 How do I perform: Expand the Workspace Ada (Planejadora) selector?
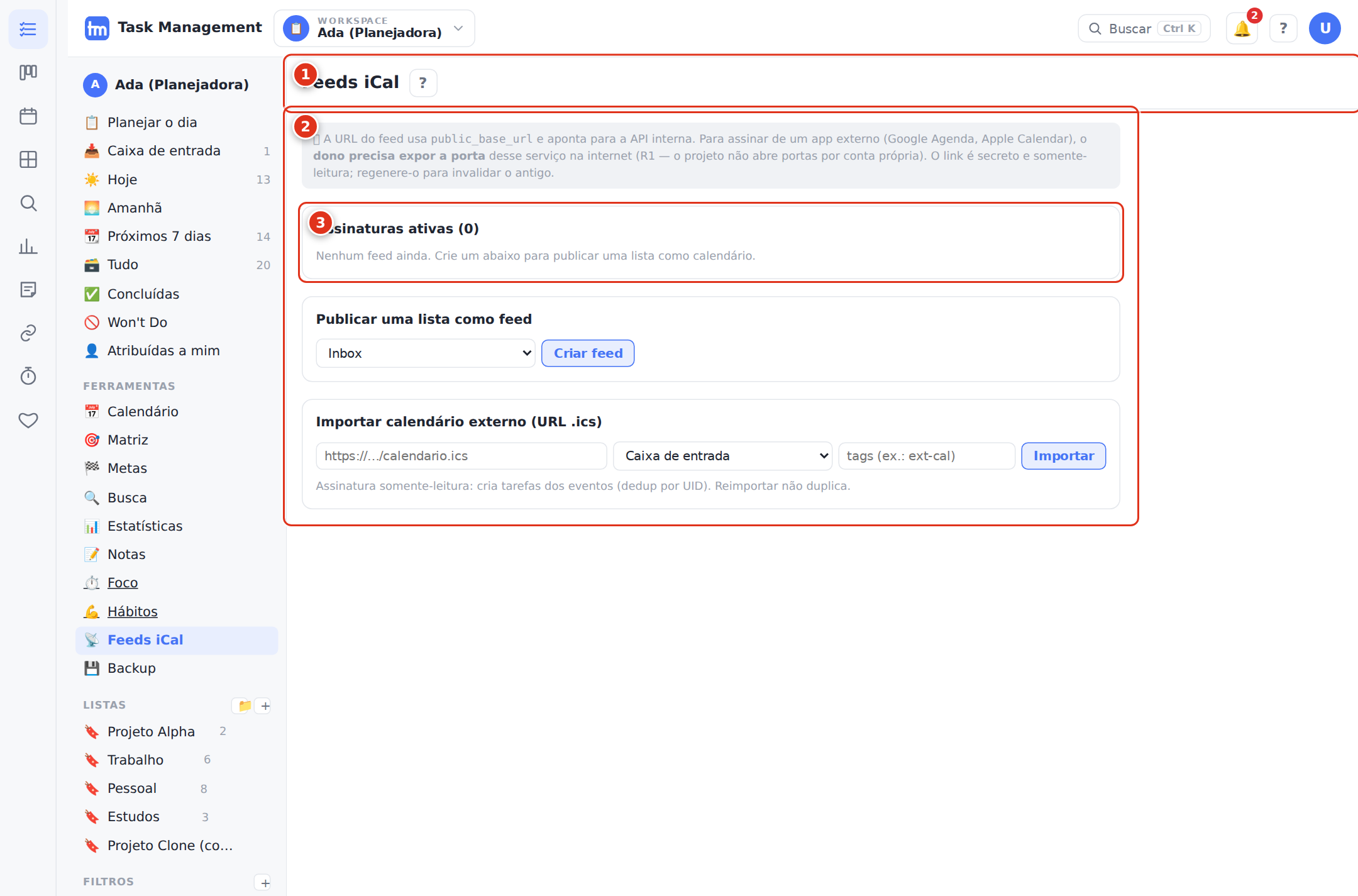[x=374, y=28]
